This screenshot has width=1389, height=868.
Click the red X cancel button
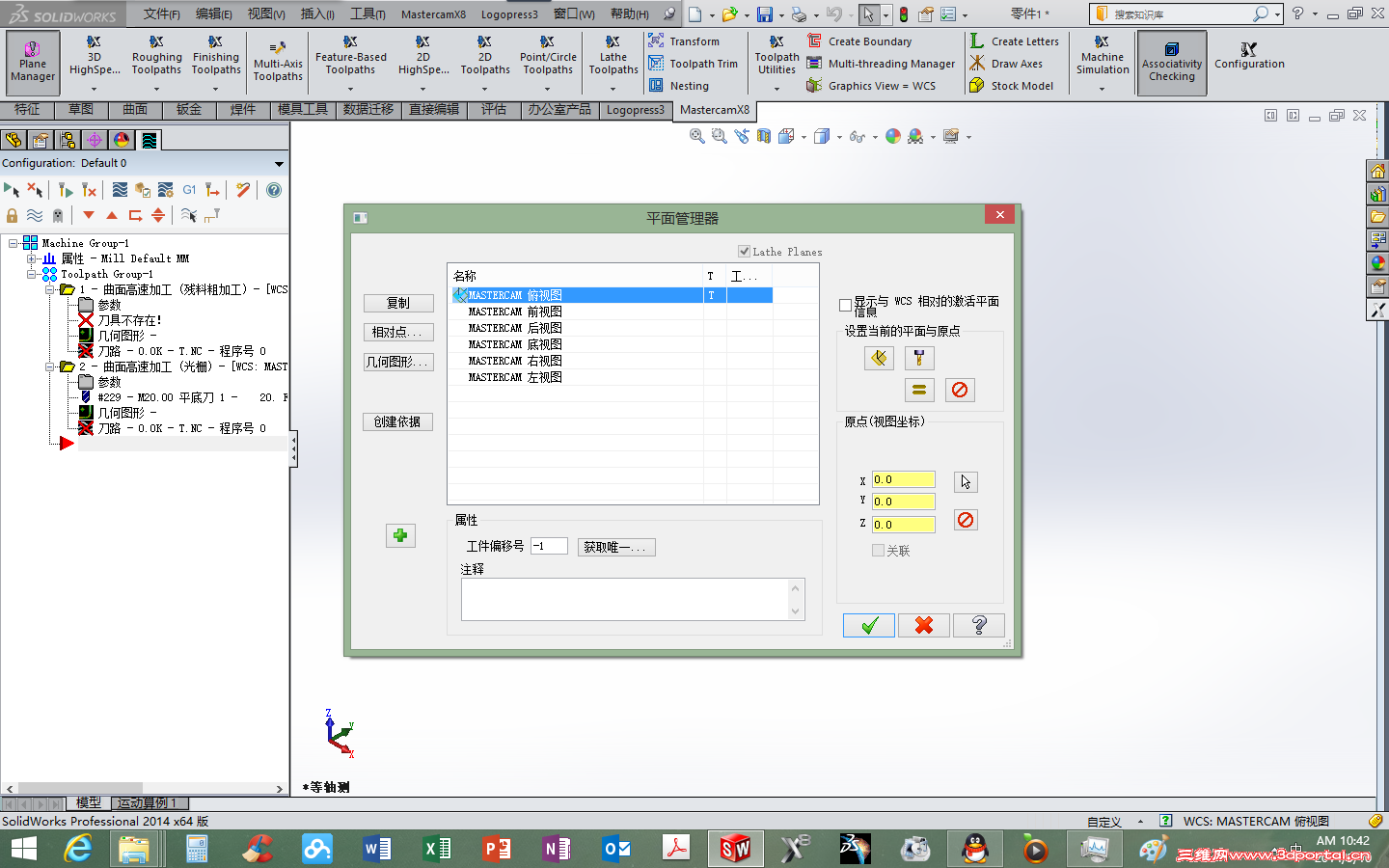coord(924,625)
